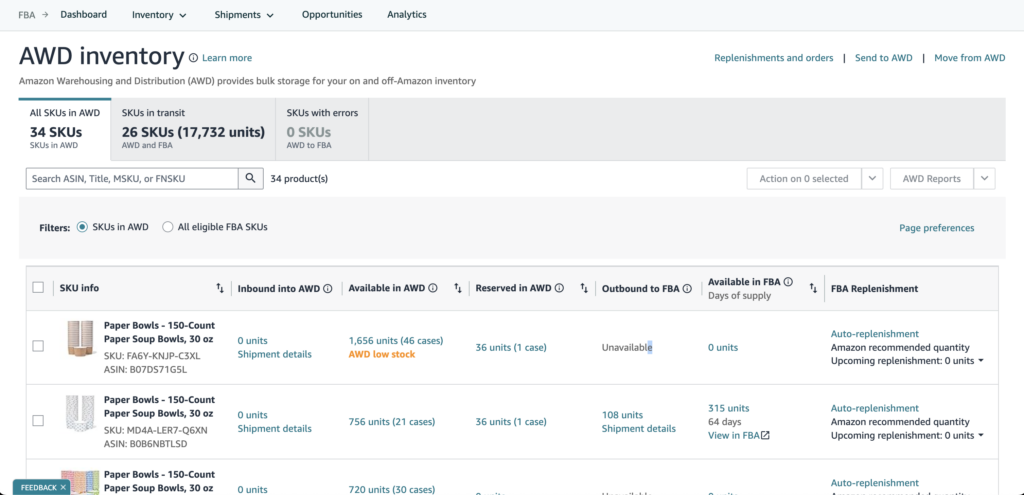Focus the Search ASIN, Title, MSKU field
The image size is (1024, 495).
pos(132,179)
